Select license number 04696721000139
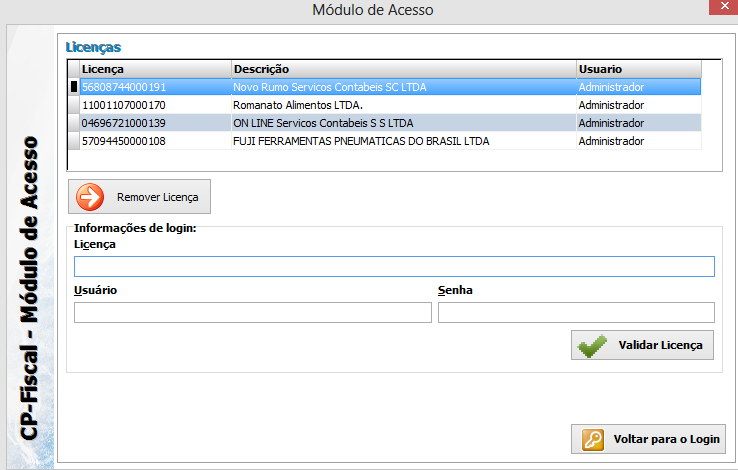This screenshot has width=738, height=470. pos(124,123)
